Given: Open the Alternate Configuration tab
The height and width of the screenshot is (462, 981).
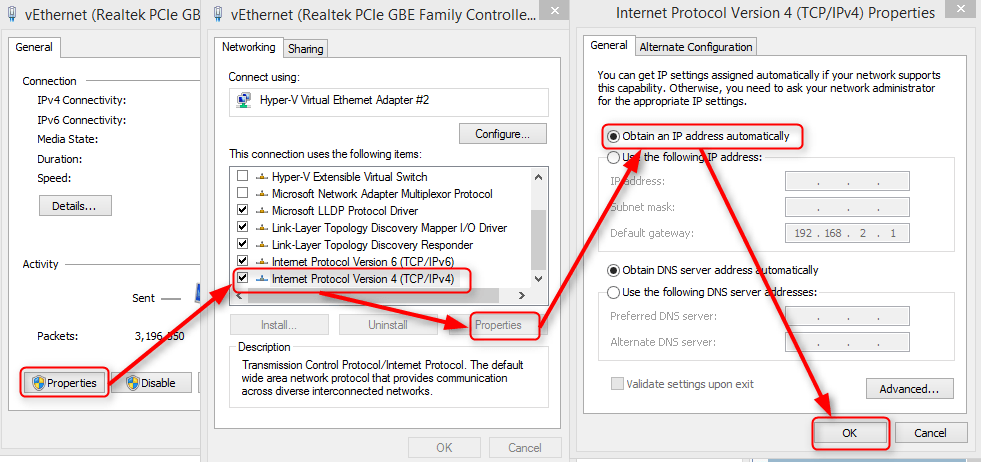Looking at the screenshot, I should tap(695, 47).
